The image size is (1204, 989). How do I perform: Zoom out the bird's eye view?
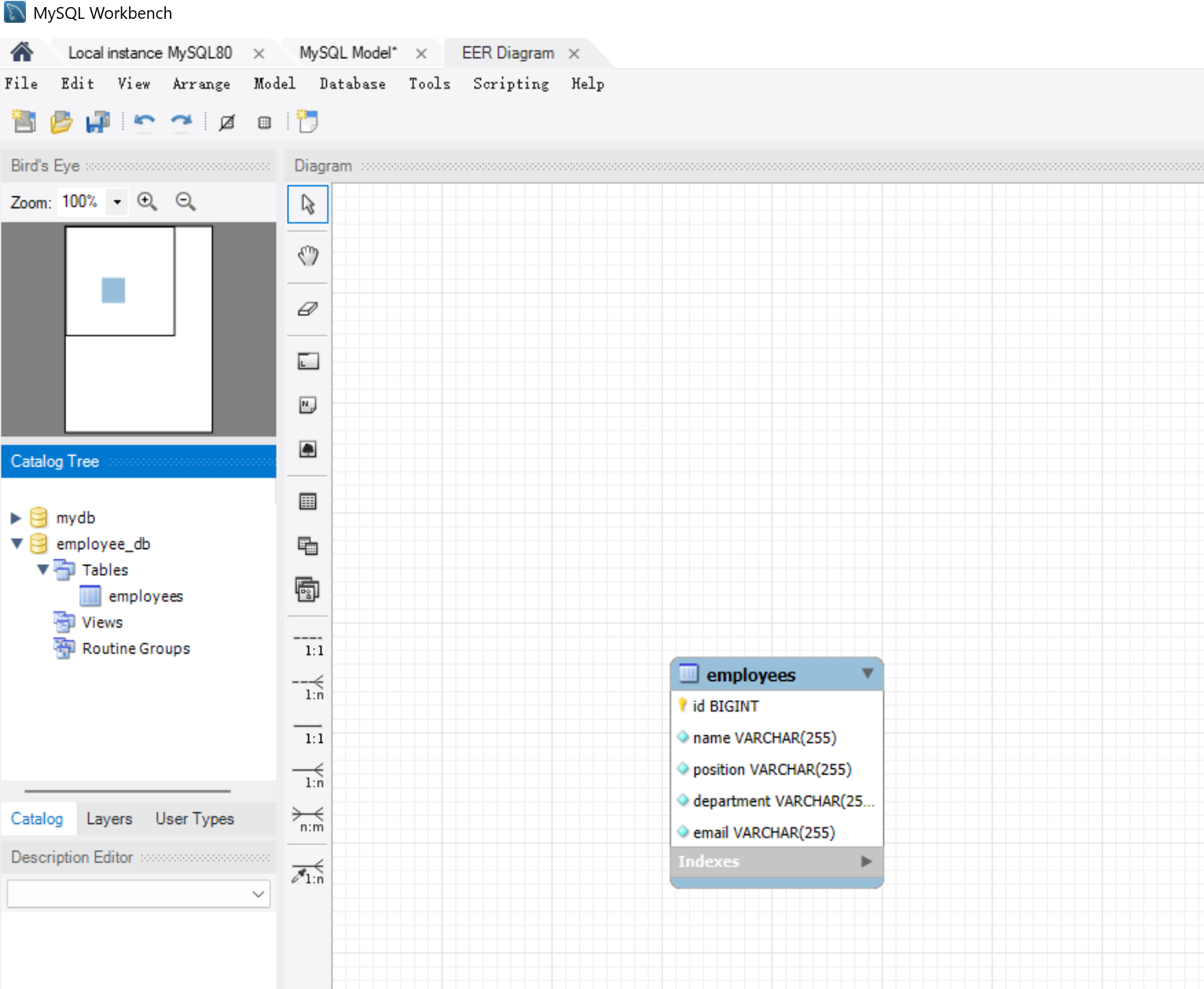185,202
